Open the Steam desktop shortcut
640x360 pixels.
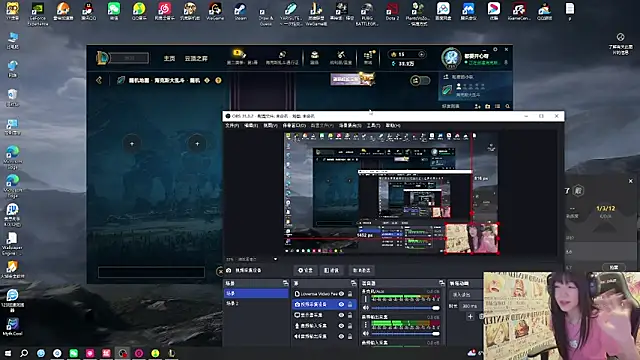(240, 11)
